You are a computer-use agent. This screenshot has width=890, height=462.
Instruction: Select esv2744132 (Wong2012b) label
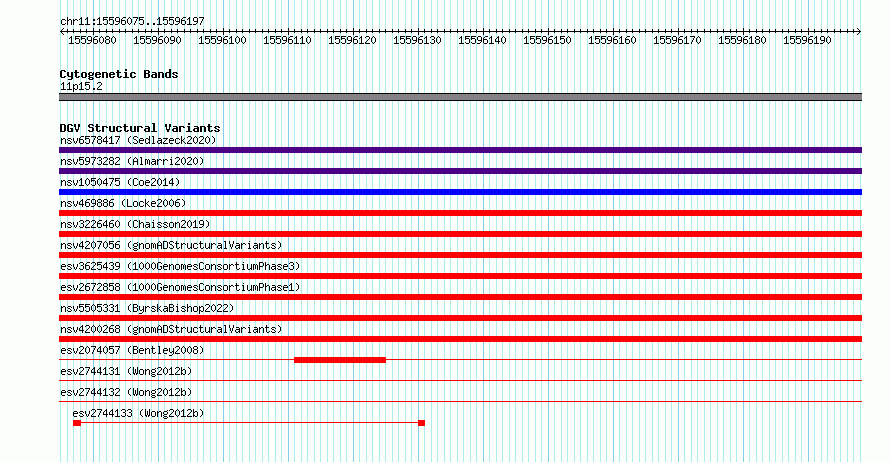(126, 392)
